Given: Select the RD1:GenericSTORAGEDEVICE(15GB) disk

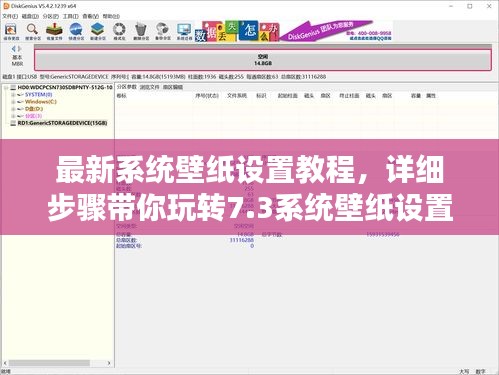Looking at the screenshot, I should [x=62, y=123].
